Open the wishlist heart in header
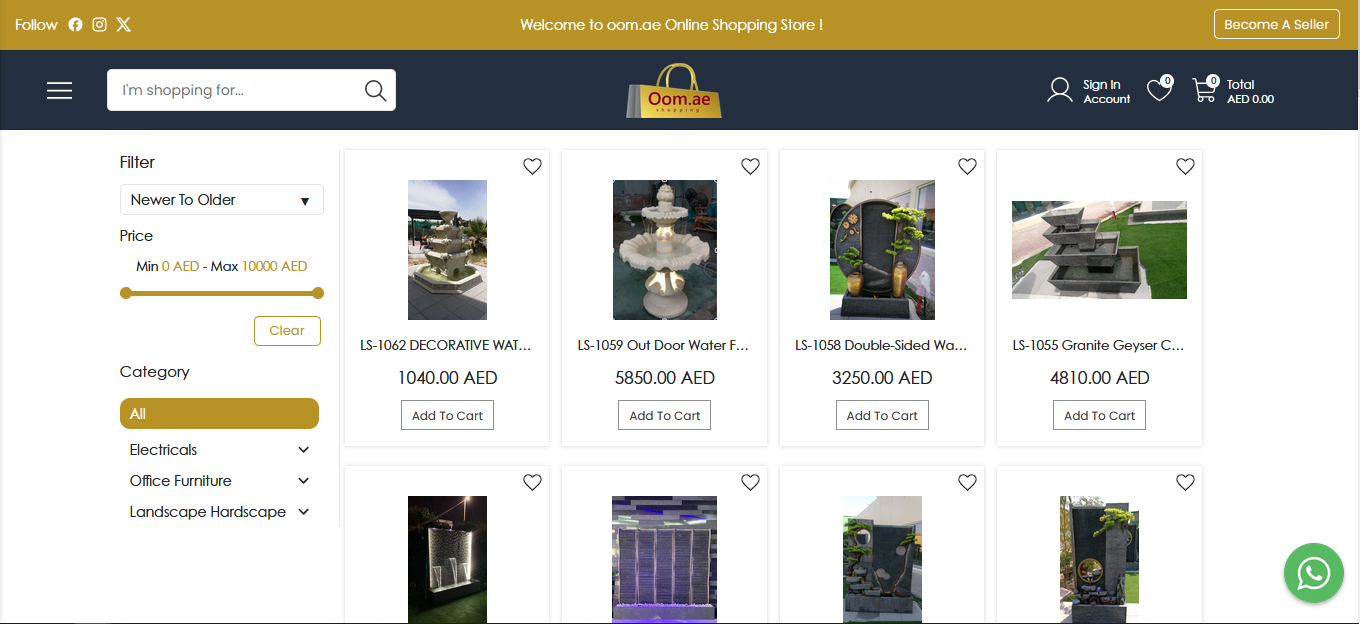This screenshot has width=1362, height=624. (1159, 90)
